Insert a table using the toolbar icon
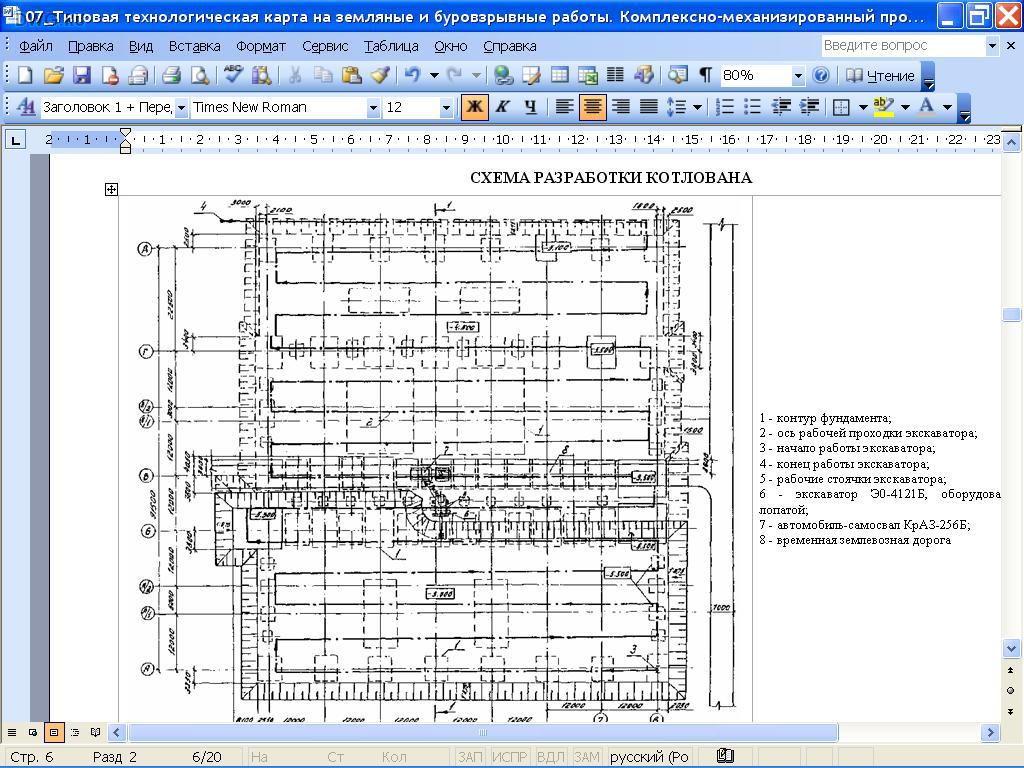This screenshot has width=1024, height=768. coord(560,75)
